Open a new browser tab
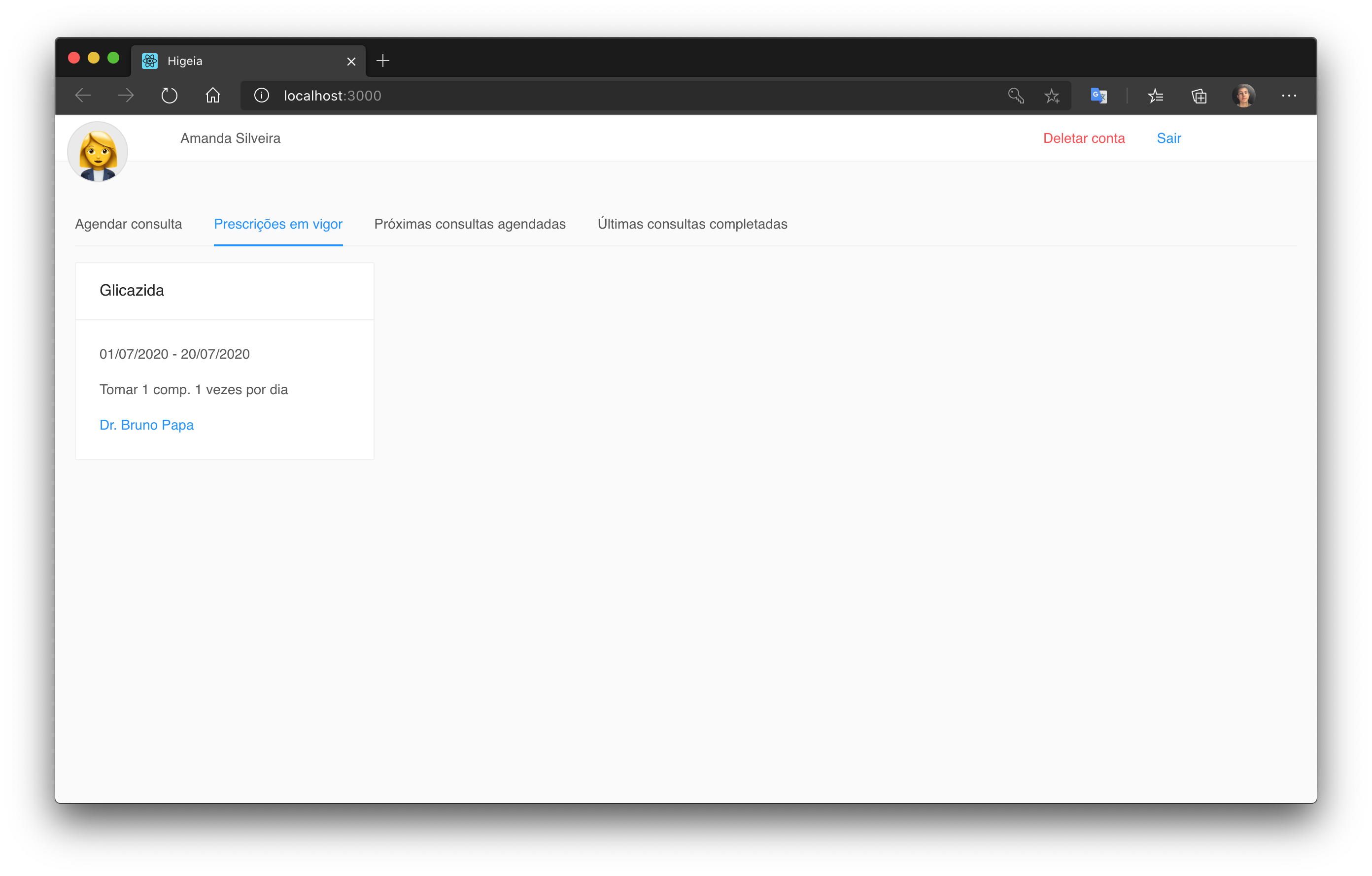 pos(383,61)
